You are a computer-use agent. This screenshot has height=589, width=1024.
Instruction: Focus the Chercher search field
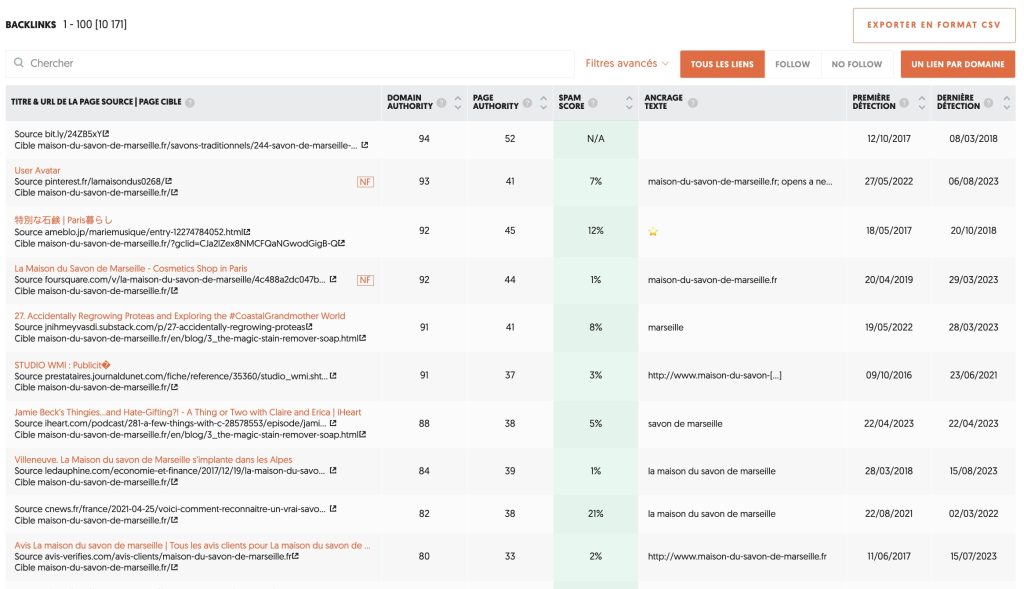pyautogui.click(x=290, y=63)
